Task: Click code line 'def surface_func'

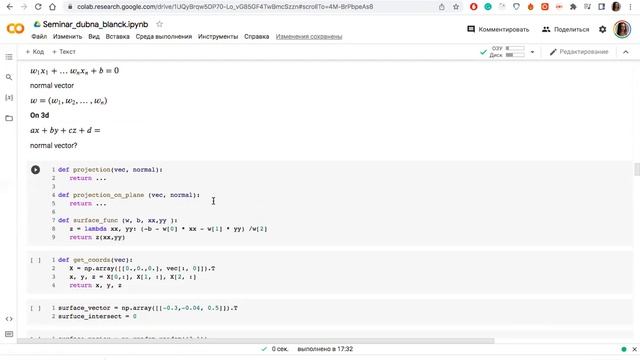Action: point(118,220)
